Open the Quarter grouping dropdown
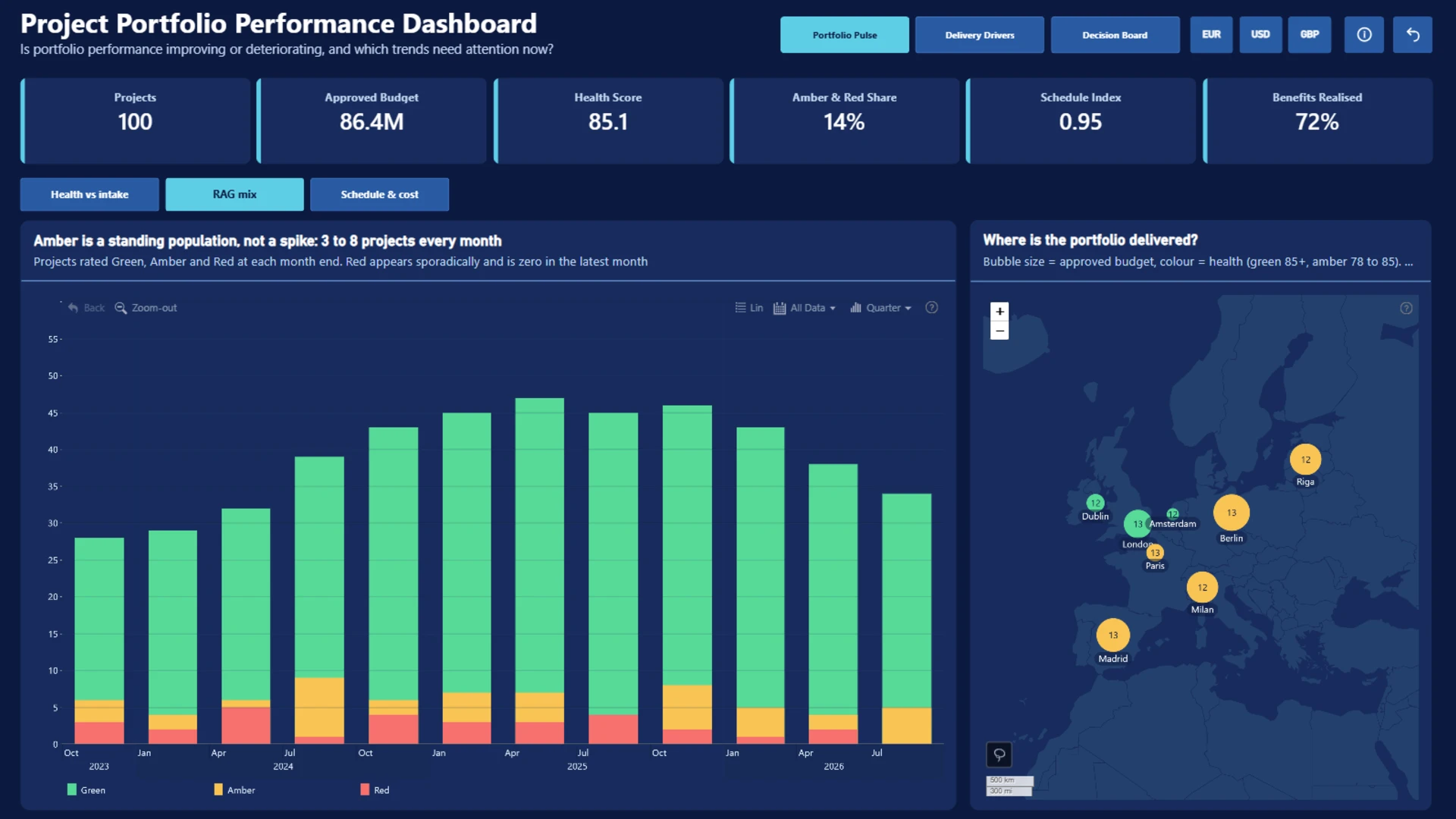The height and width of the screenshot is (819, 1456). (880, 308)
